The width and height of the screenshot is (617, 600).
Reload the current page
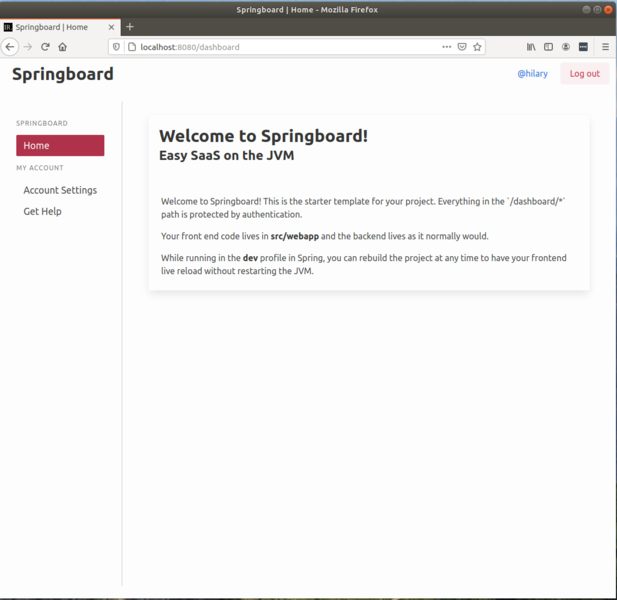(45, 47)
